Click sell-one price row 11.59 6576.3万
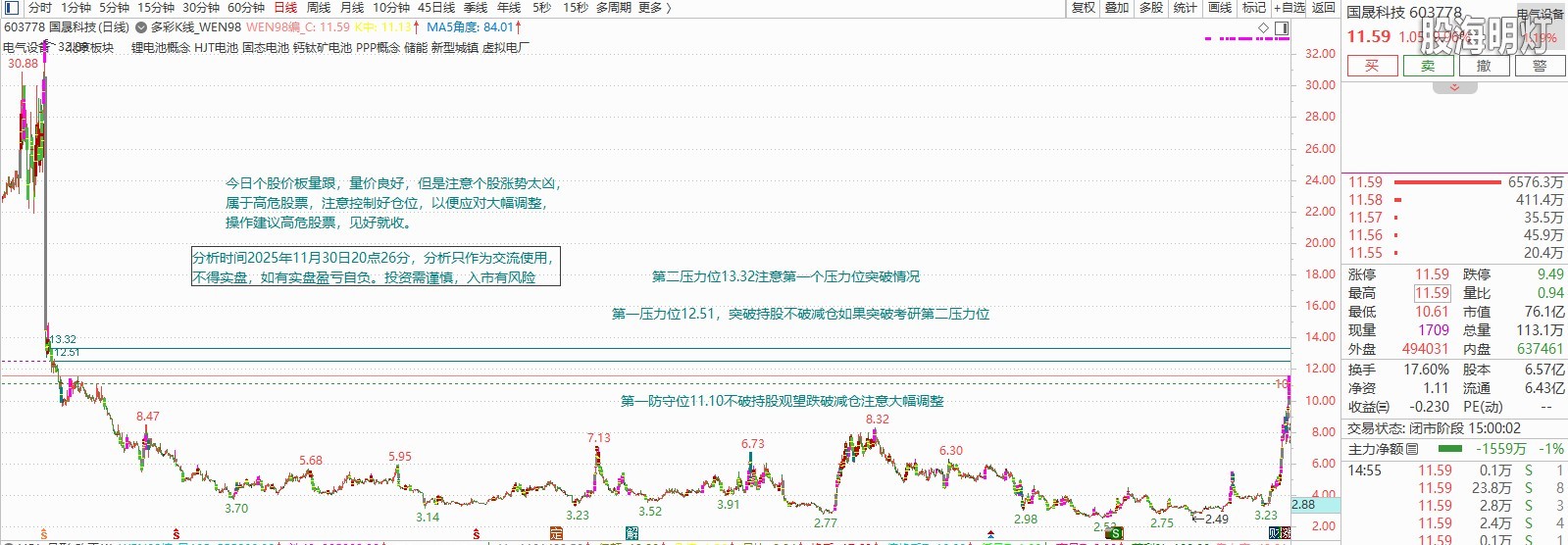 click(1455, 182)
